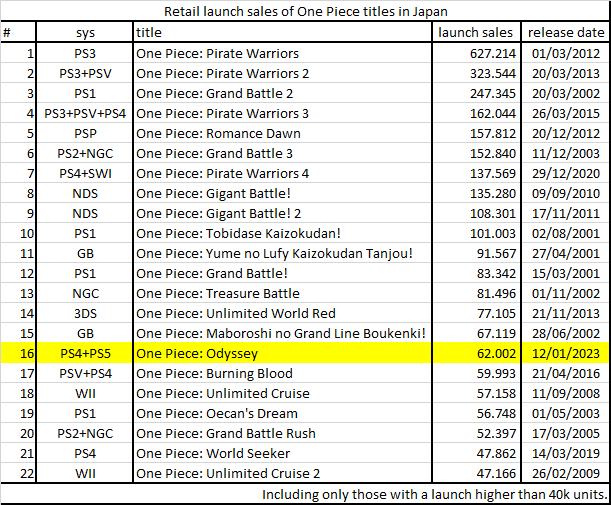Click 'One Piece: Pirate Warriors 3' title
The image size is (611, 505).
222,113
